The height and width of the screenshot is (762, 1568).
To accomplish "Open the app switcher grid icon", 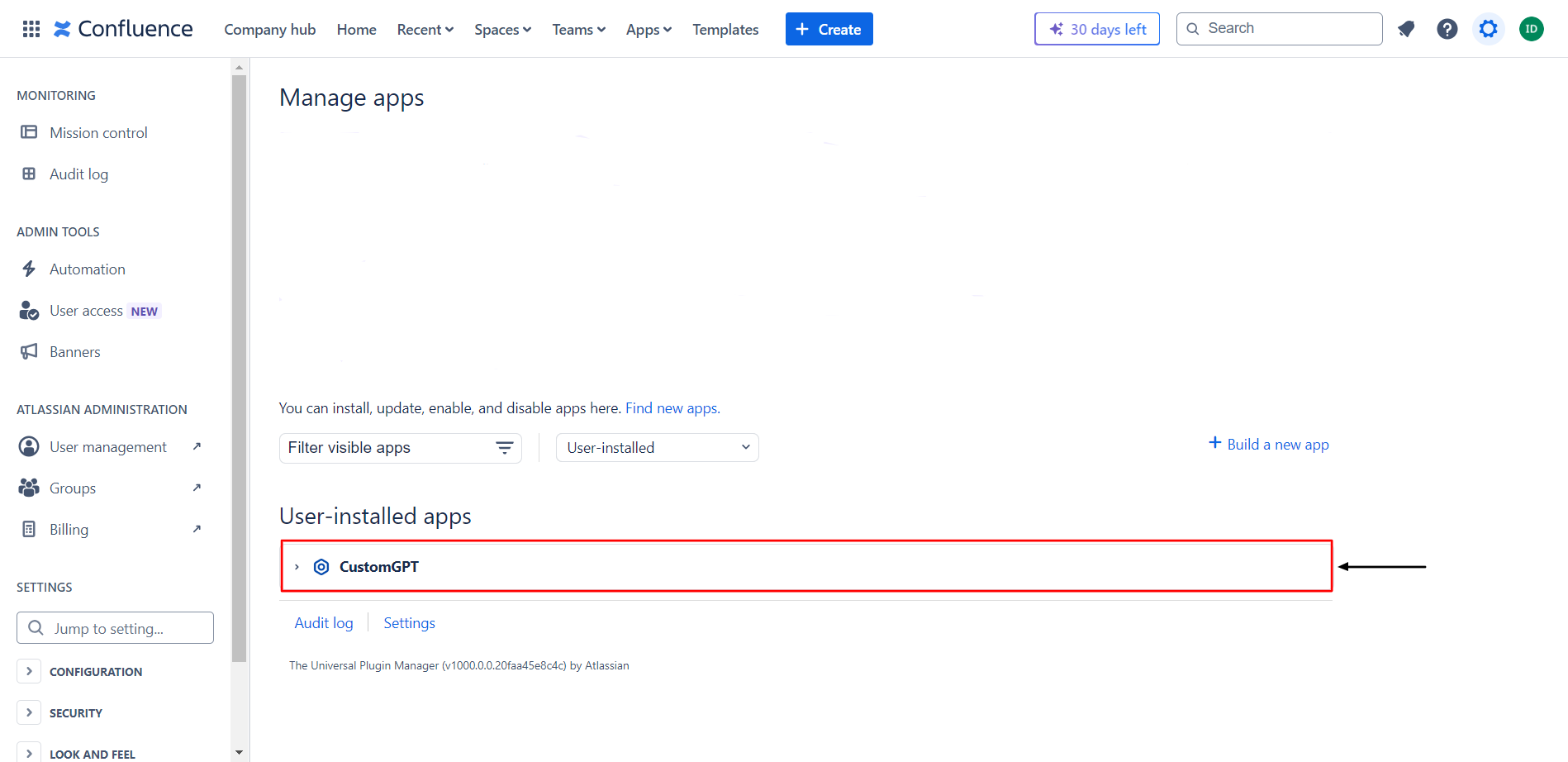I will coord(31,29).
